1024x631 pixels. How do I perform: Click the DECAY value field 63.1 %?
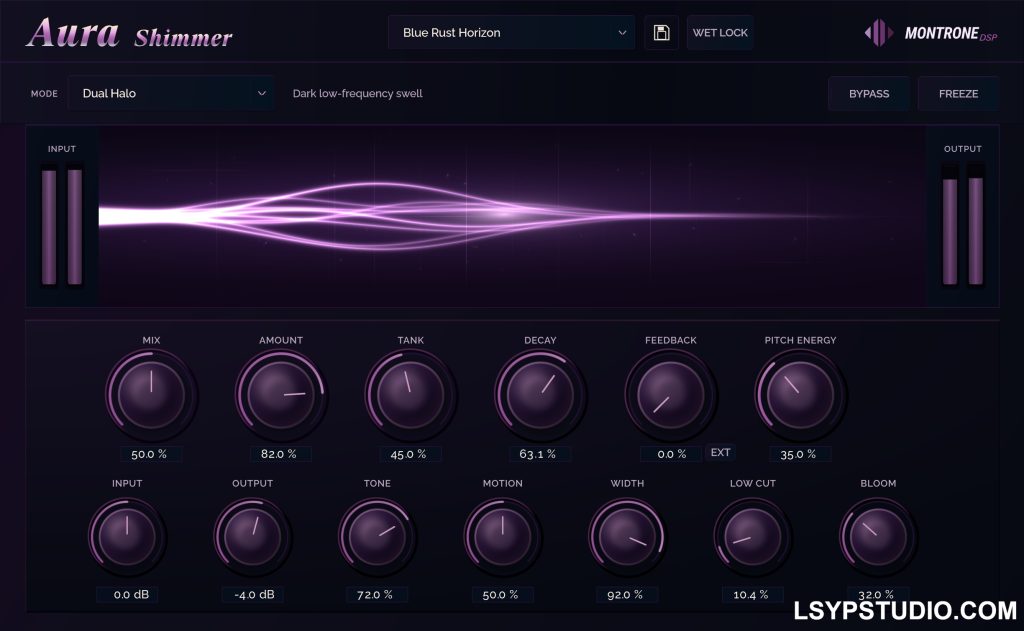[x=539, y=454]
